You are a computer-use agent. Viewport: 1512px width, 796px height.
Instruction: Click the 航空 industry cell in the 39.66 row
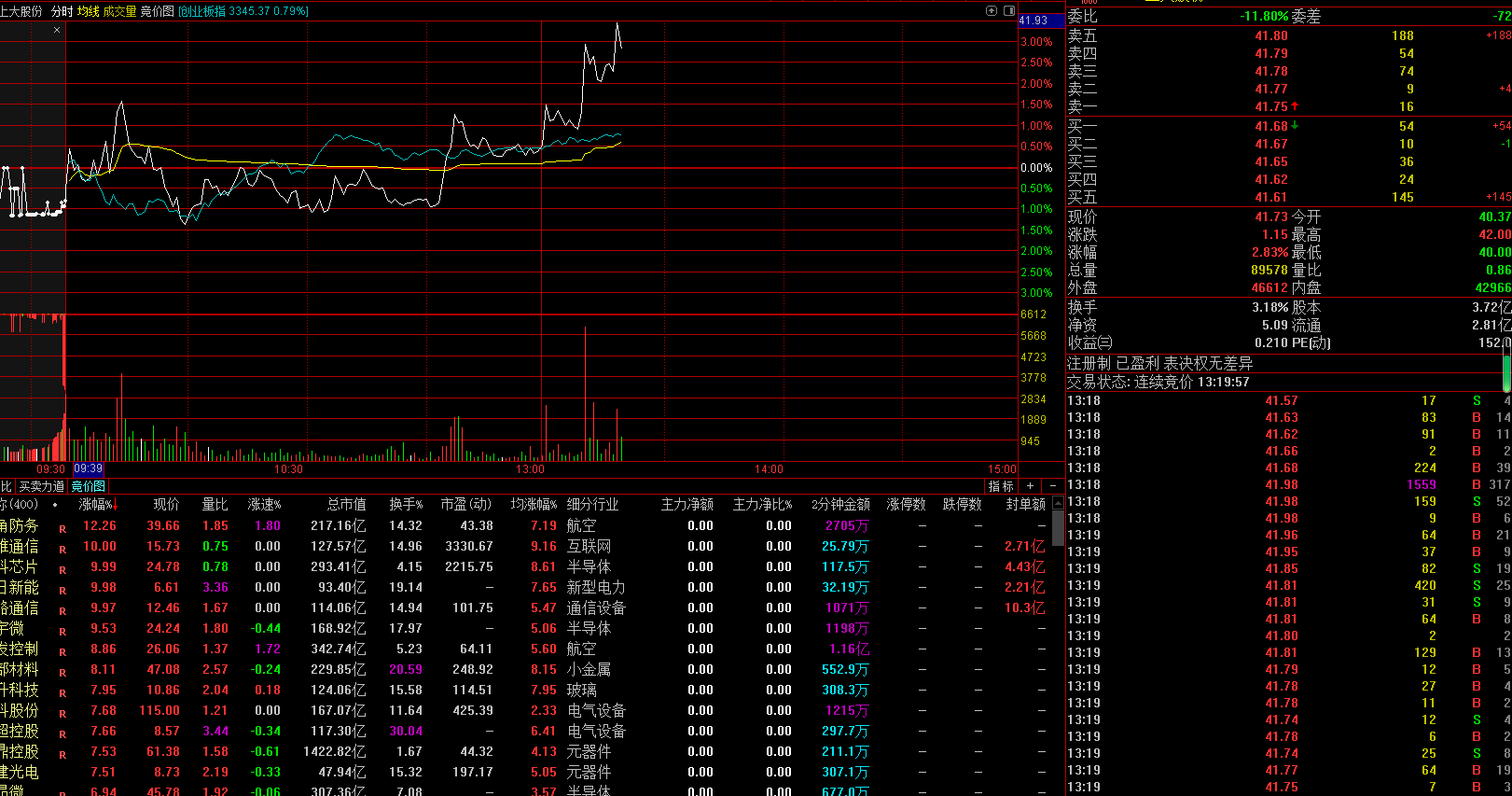(x=581, y=525)
